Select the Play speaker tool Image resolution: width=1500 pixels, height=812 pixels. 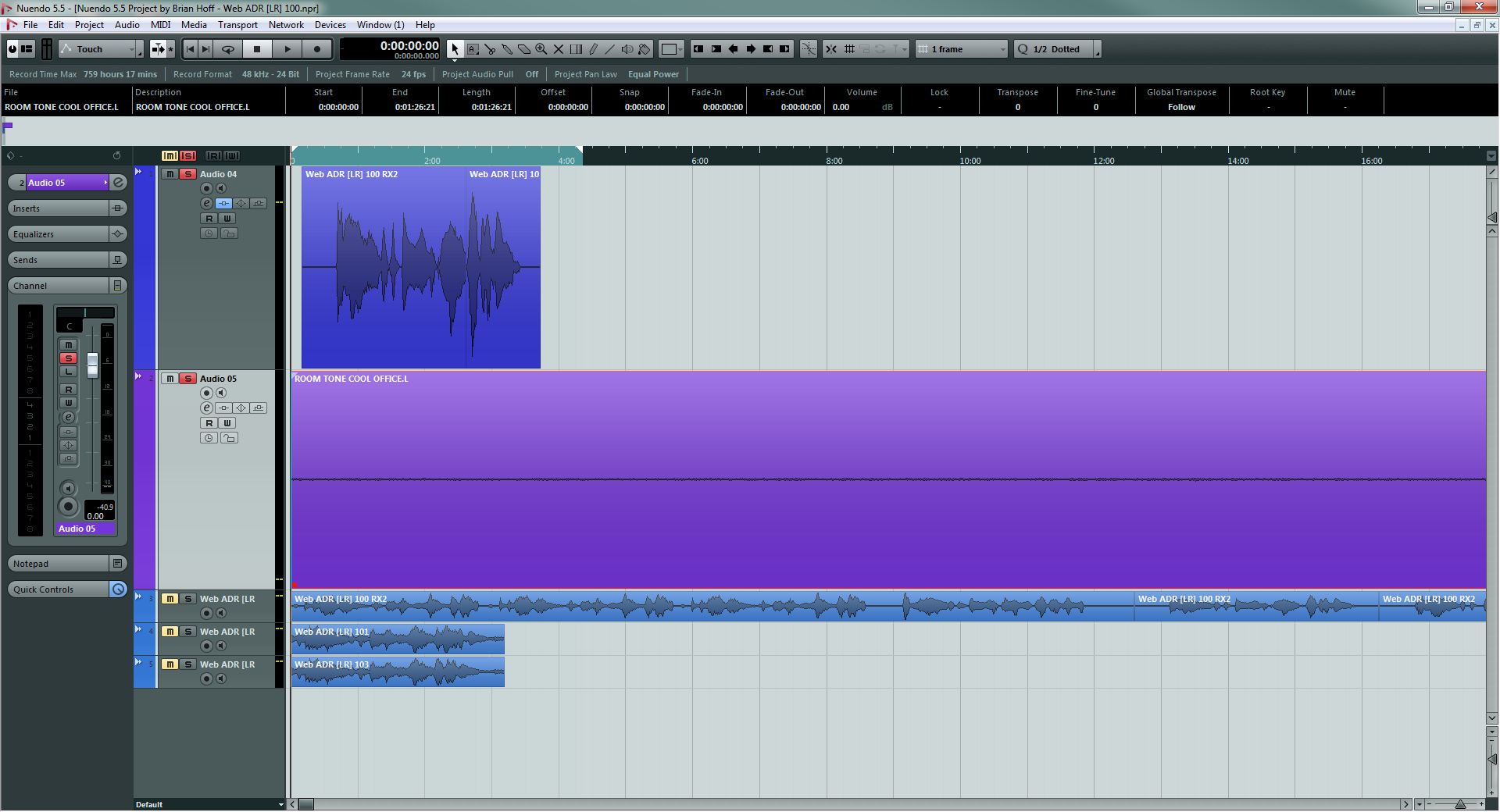(627, 49)
